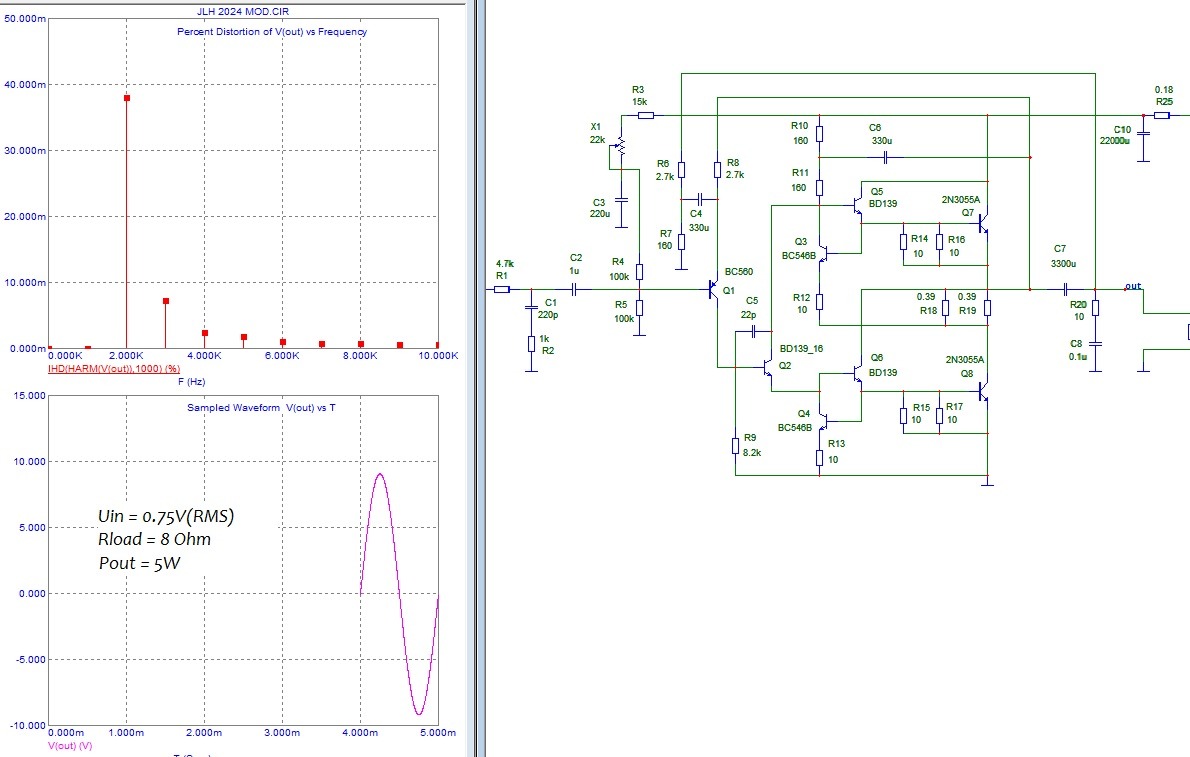Screen dimensions: 1190x757
Task: Pick the Q7 2N3055A output transistor
Action: point(984,223)
